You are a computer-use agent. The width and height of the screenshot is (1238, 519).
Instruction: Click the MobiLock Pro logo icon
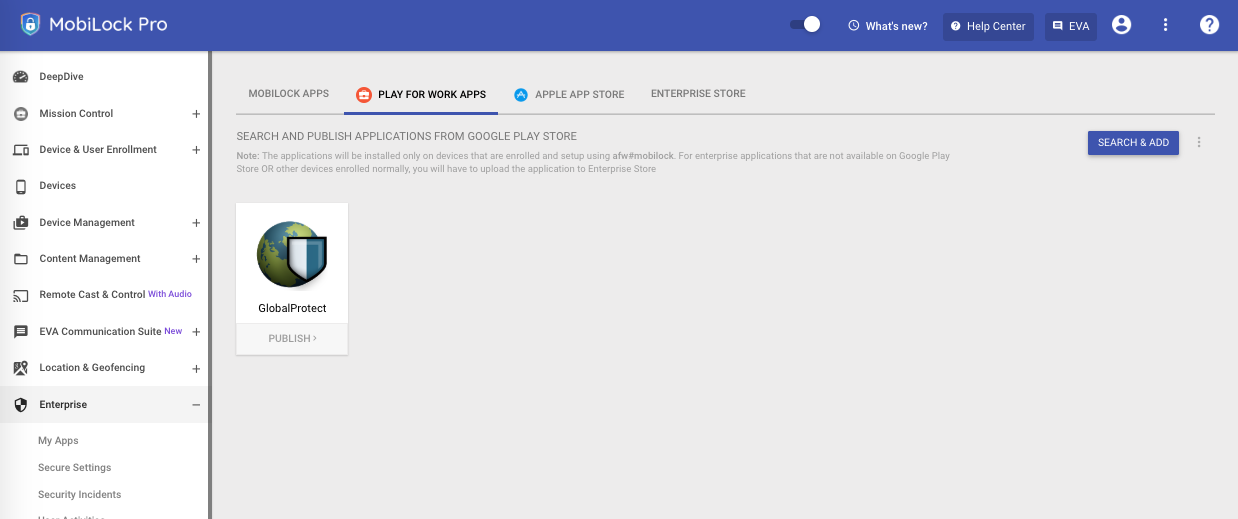[x=31, y=25]
